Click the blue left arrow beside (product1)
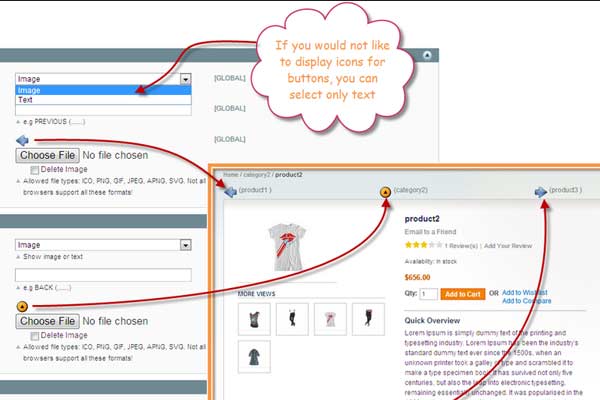The height and width of the screenshot is (400, 600). [x=230, y=191]
